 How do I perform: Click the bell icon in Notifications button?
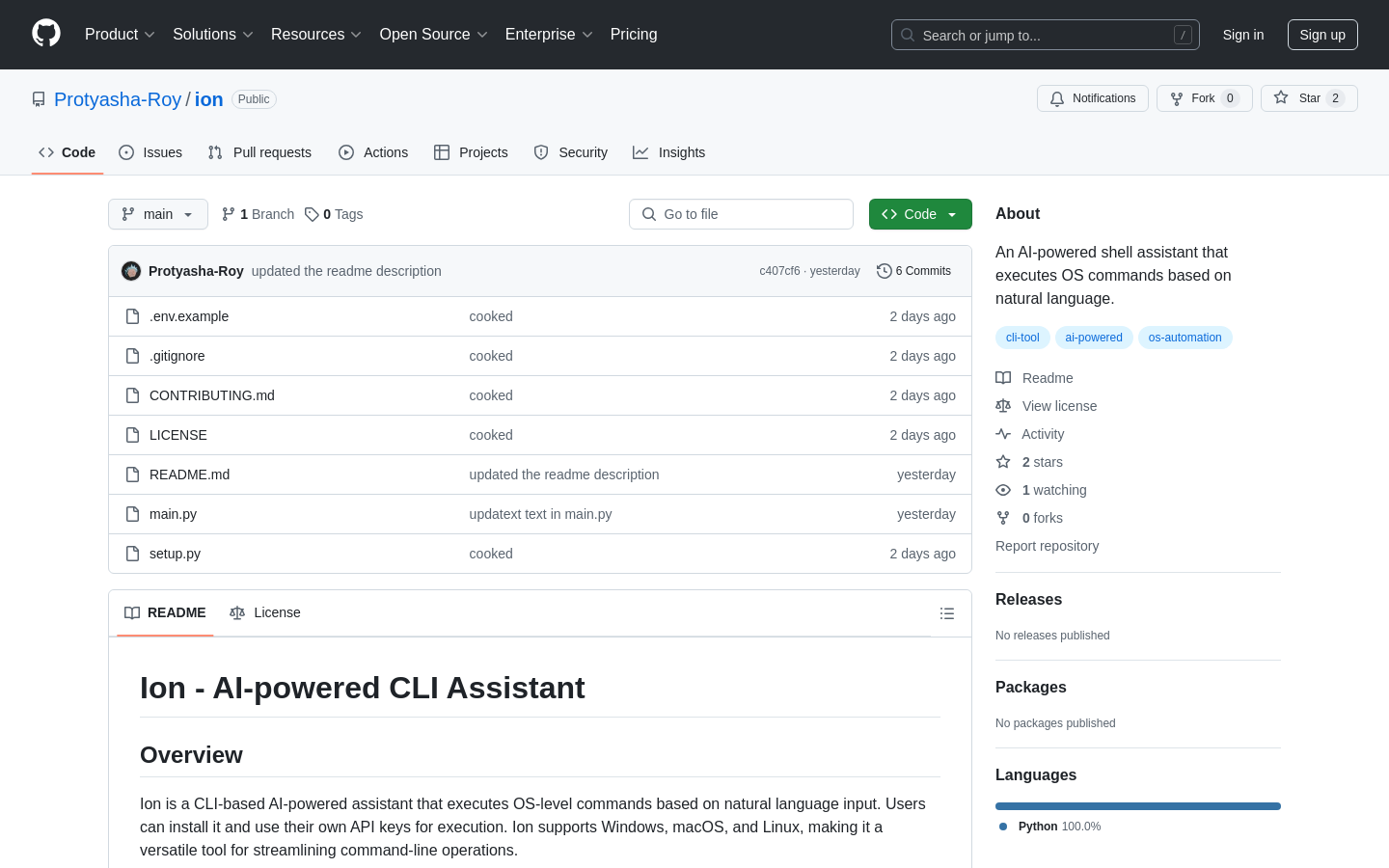point(1057,98)
